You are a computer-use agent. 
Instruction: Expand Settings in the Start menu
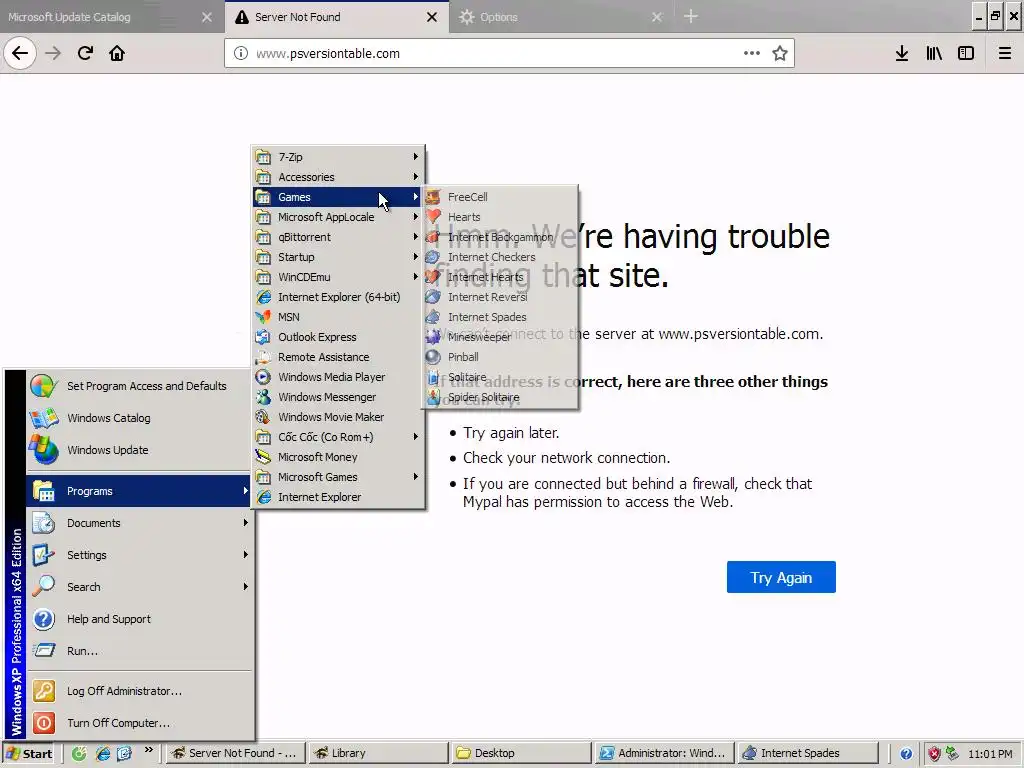pyautogui.click(x=139, y=555)
